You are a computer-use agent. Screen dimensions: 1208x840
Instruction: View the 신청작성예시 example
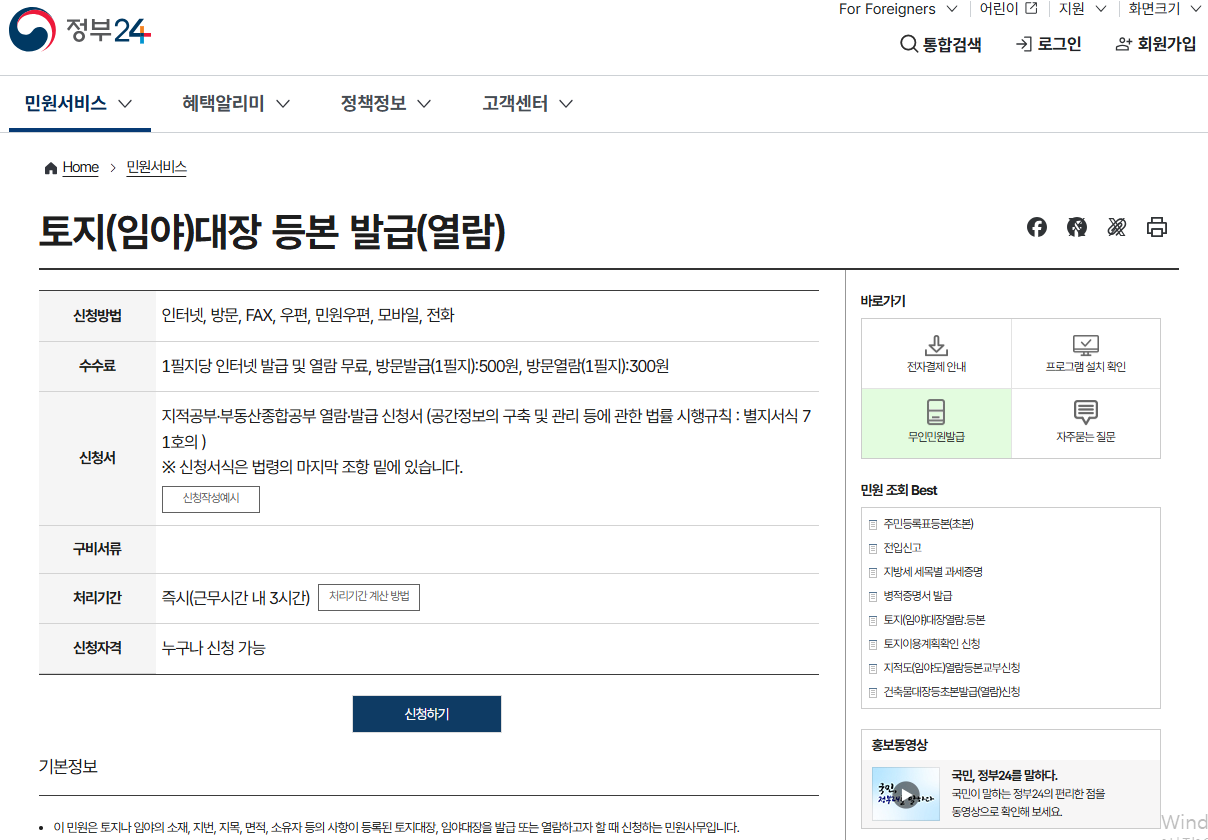(x=210, y=499)
